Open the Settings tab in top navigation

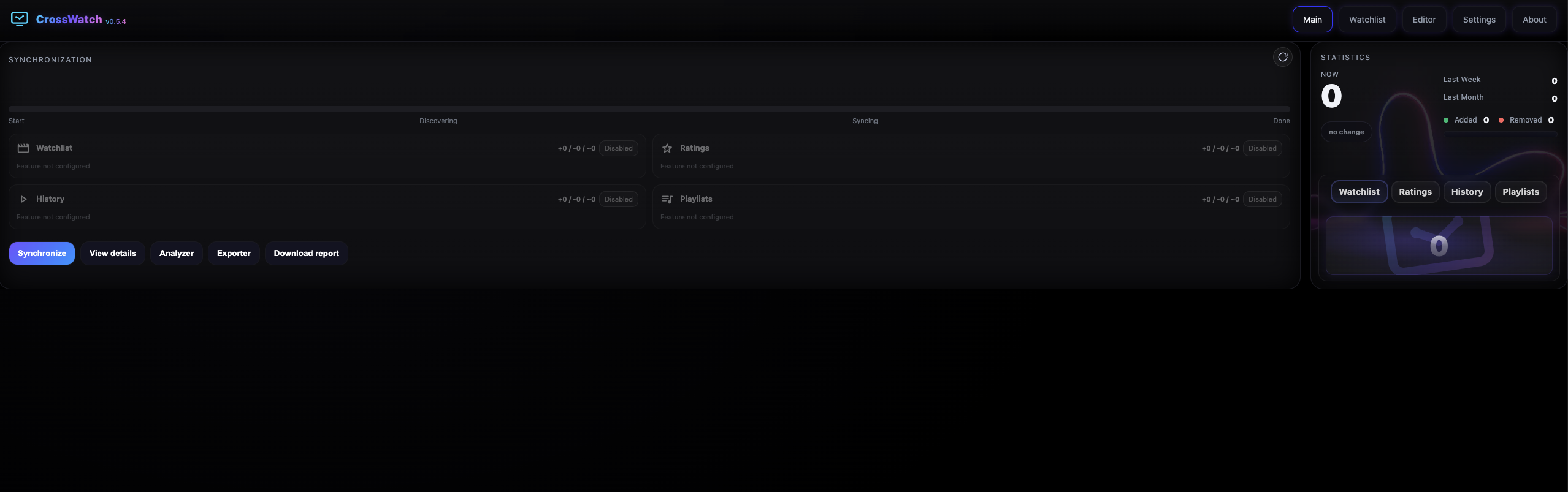(x=1478, y=20)
